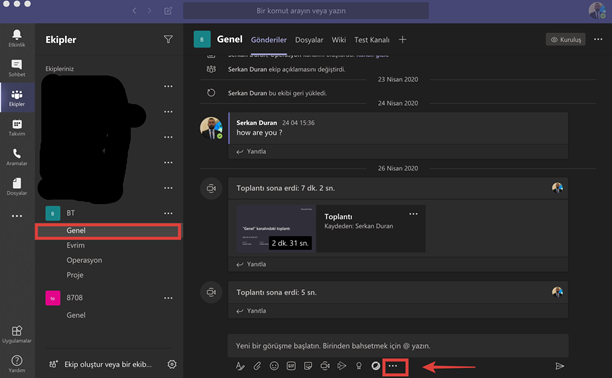Open Toplantı recording more options
Image resolution: width=612 pixels, height=378 pixels.
(413, 214)
